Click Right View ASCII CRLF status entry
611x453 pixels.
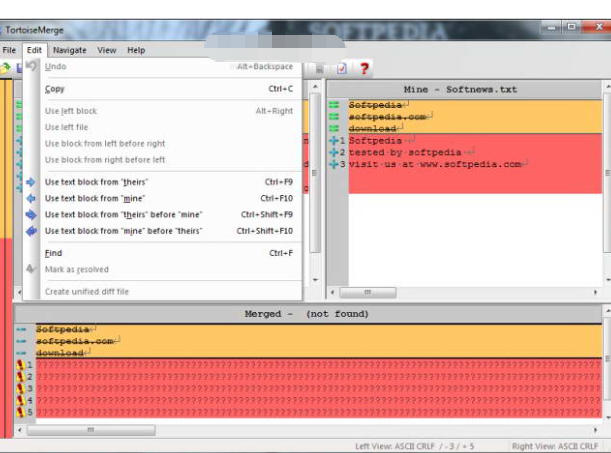(x=555, y=446)
